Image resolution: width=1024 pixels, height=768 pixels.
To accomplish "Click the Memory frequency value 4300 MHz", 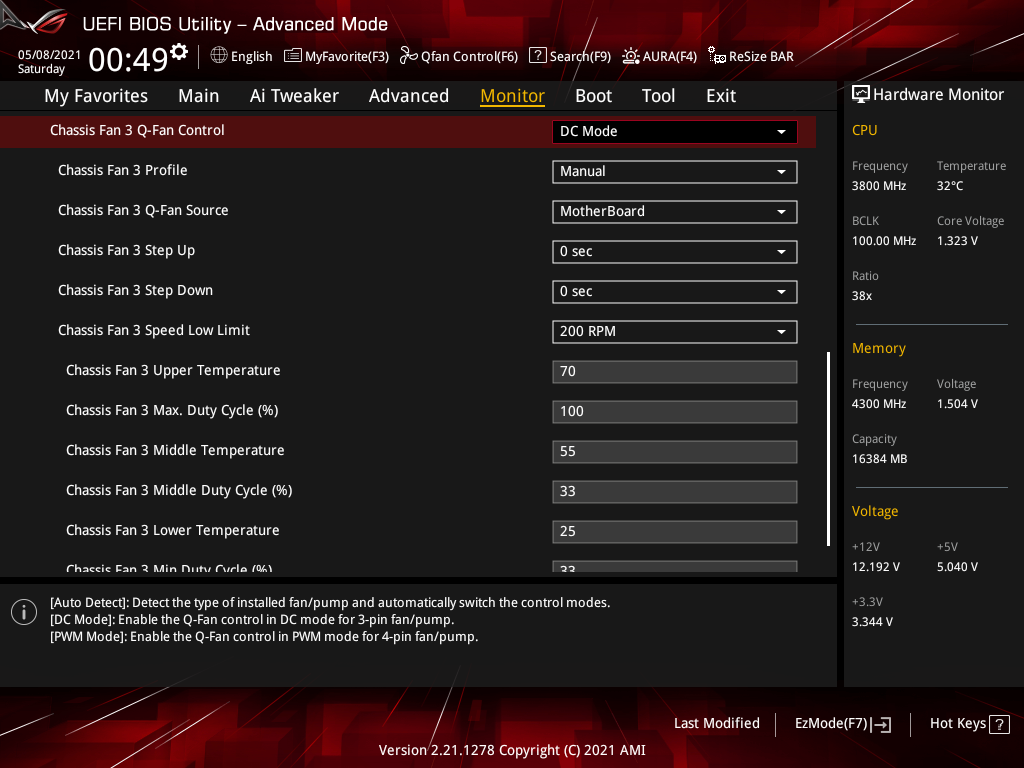I will tap(879, 404).
